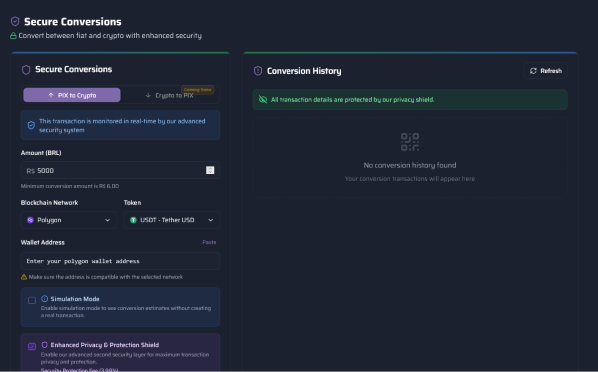The height and width of the screenshot is (372, 598).
Task: Enable the Simulation Mode checkbox
Action: click(x=32, y=300)
